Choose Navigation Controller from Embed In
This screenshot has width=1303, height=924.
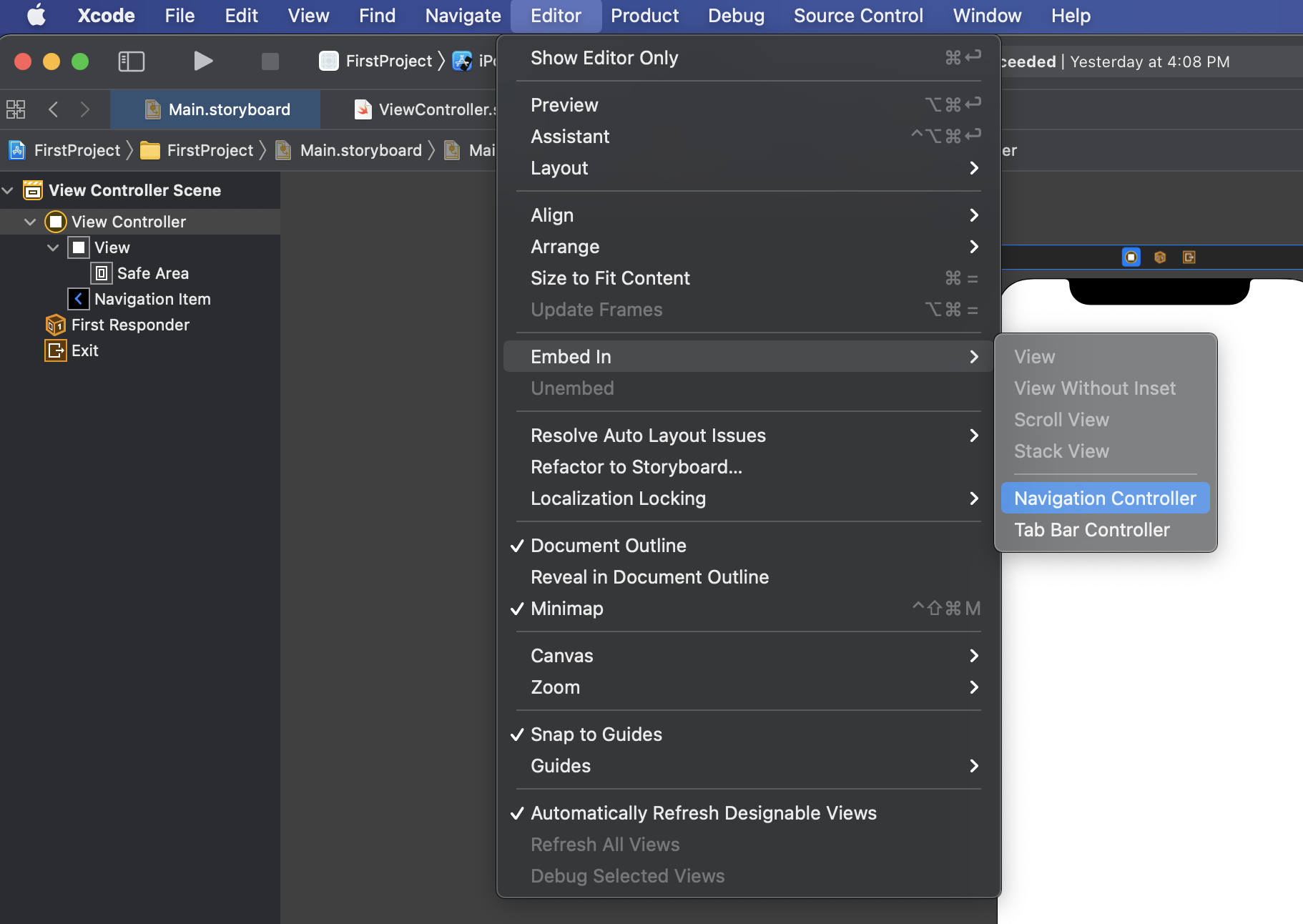(1106, 498)
